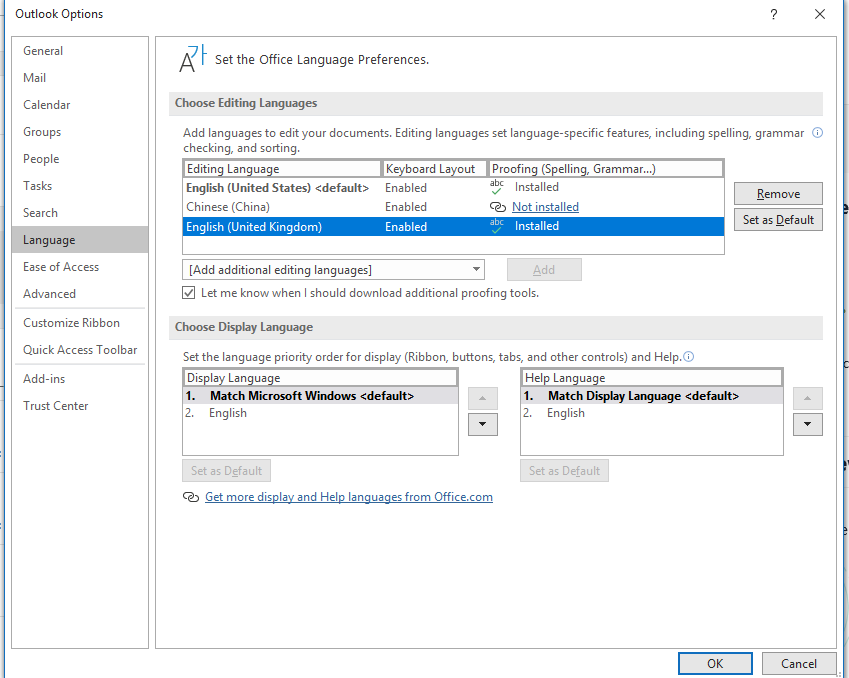Click Set as Default under Help Language list
This screenshot has width=849, height=678.
(564, 471)
